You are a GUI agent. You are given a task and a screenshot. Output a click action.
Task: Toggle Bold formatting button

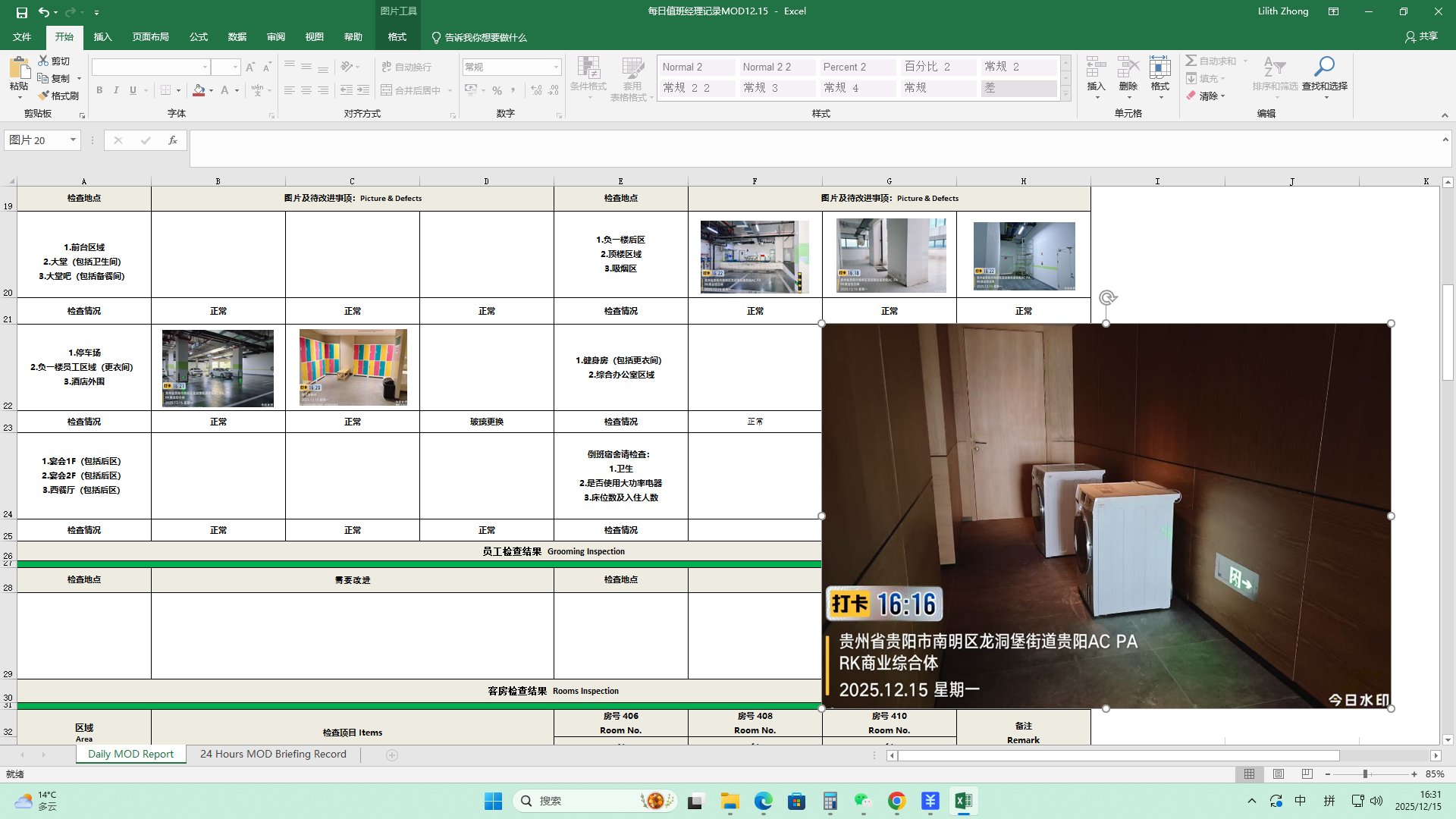pos(99,90)
